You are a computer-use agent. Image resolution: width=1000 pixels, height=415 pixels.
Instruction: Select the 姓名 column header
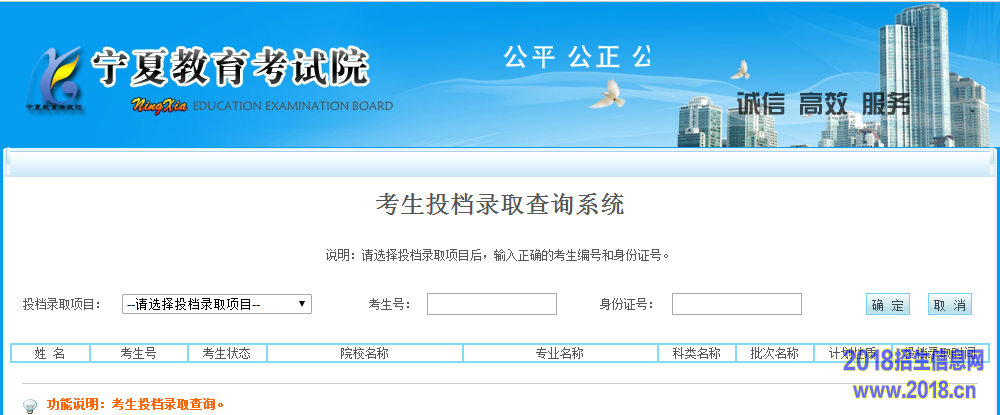tap(50, 353)
